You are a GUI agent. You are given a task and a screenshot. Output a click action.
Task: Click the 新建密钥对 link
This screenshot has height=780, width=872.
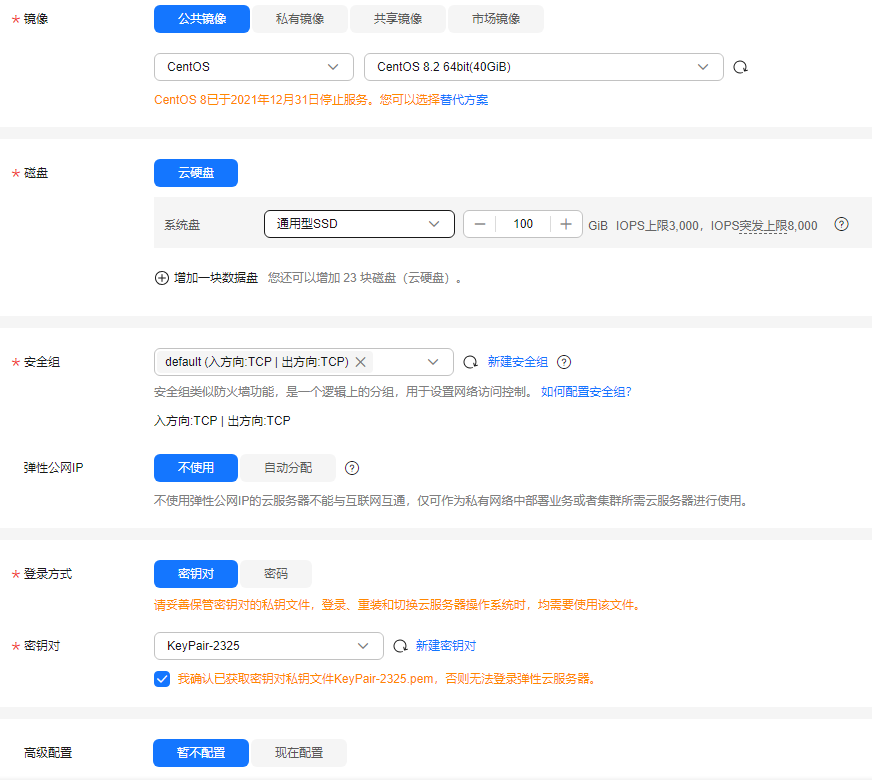[446, 646]
